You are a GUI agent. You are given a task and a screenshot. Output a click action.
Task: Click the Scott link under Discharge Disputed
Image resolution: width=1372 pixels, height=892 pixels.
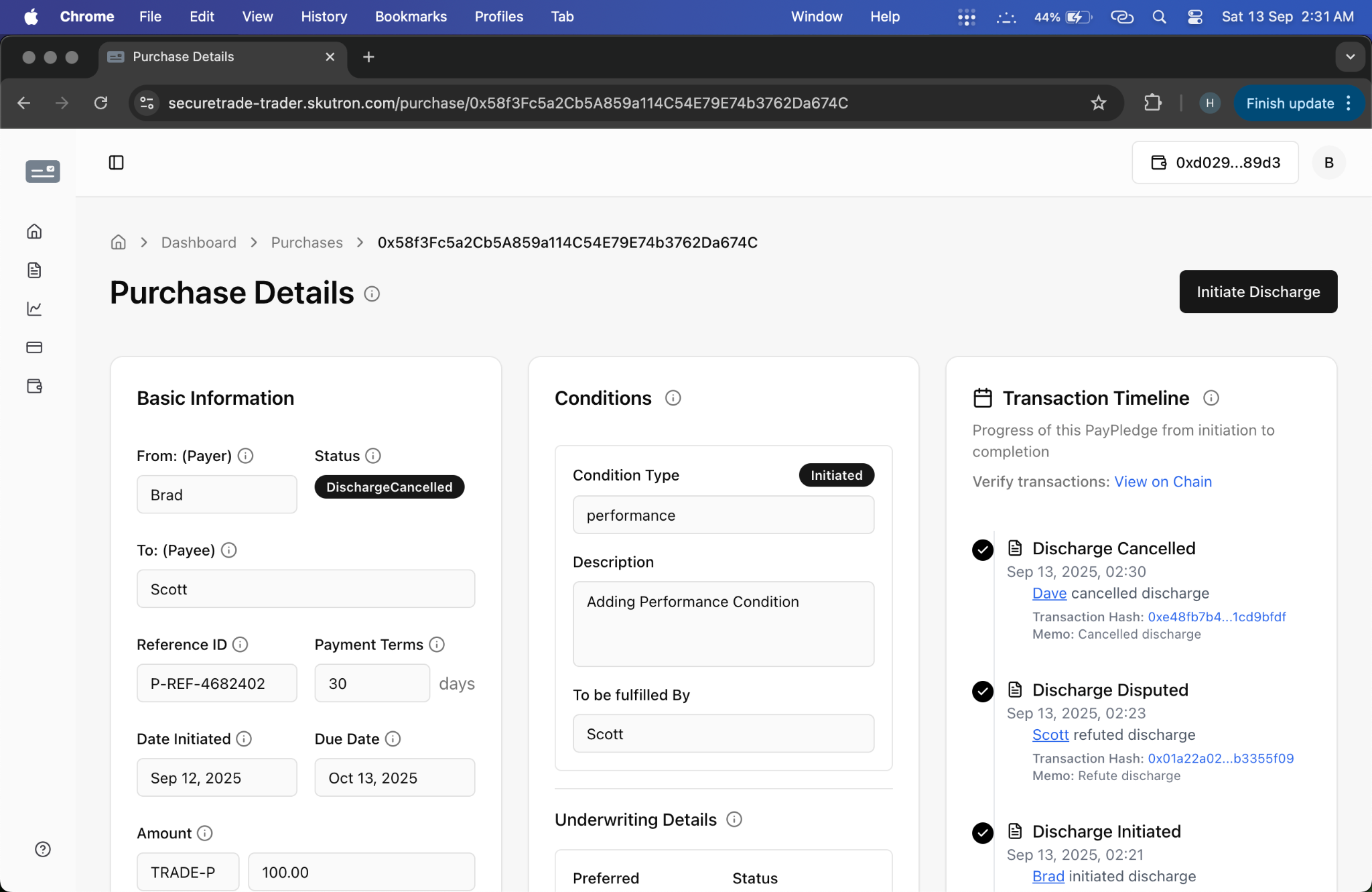point(1050,735)
